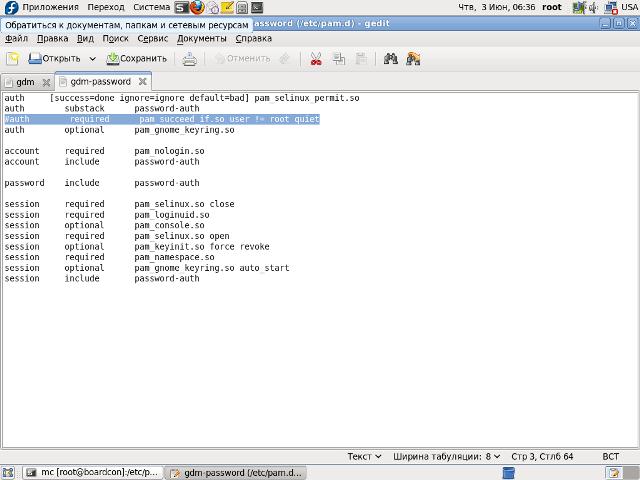Click the Paste toolbar icon
Viewport: 640px width, 480px height.
pyautogui.click(x=360, y=59)
